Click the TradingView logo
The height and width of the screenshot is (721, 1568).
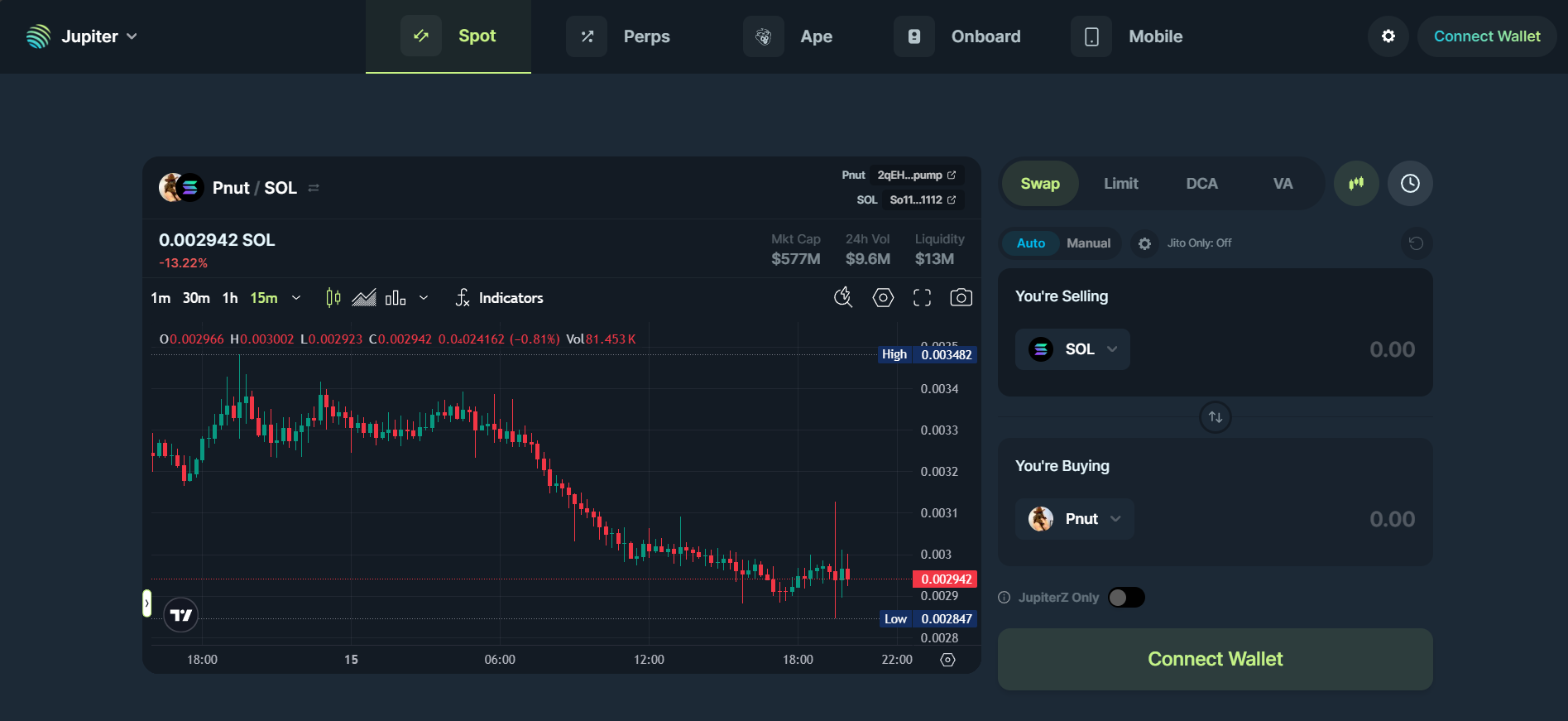coord(180,615)
